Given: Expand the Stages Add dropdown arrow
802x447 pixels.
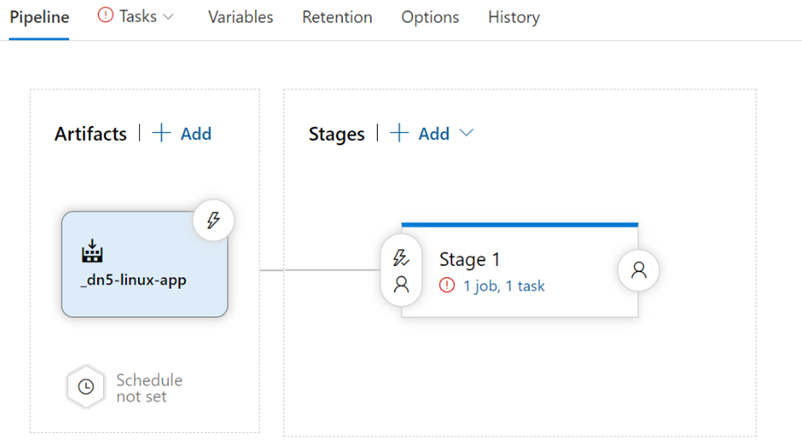Looking at the screenshot, I should click(465, 134).
